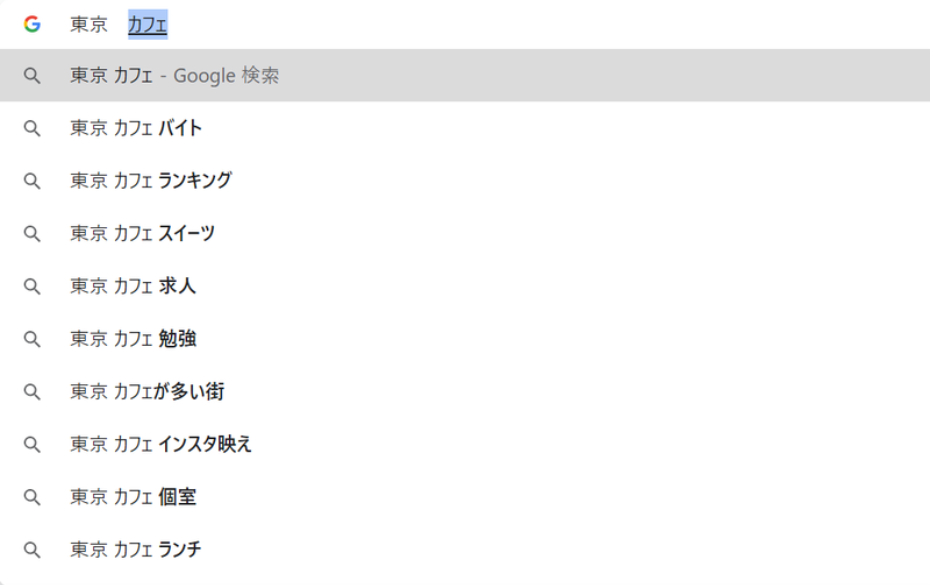Screen dimensions: 933x585
Task: Click the magnifier icon beside 東京 カフェ スイーツ
Action: (x=31, y=233)
